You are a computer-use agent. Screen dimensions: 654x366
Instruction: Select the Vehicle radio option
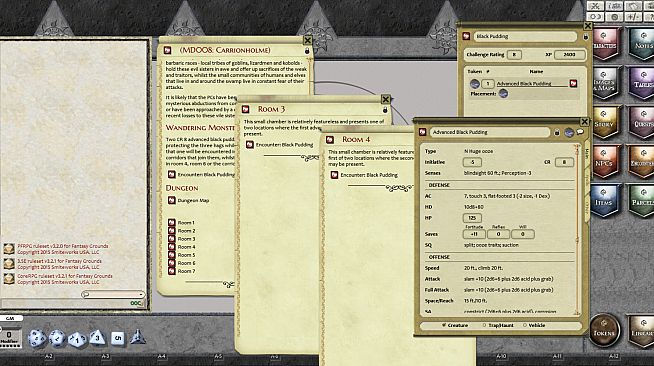tap(534, 325)
